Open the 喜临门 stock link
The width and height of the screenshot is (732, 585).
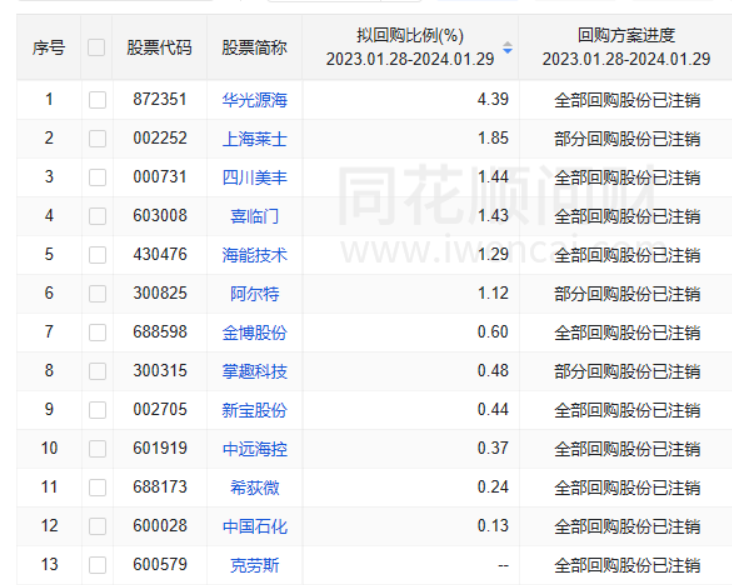(254, 216)
